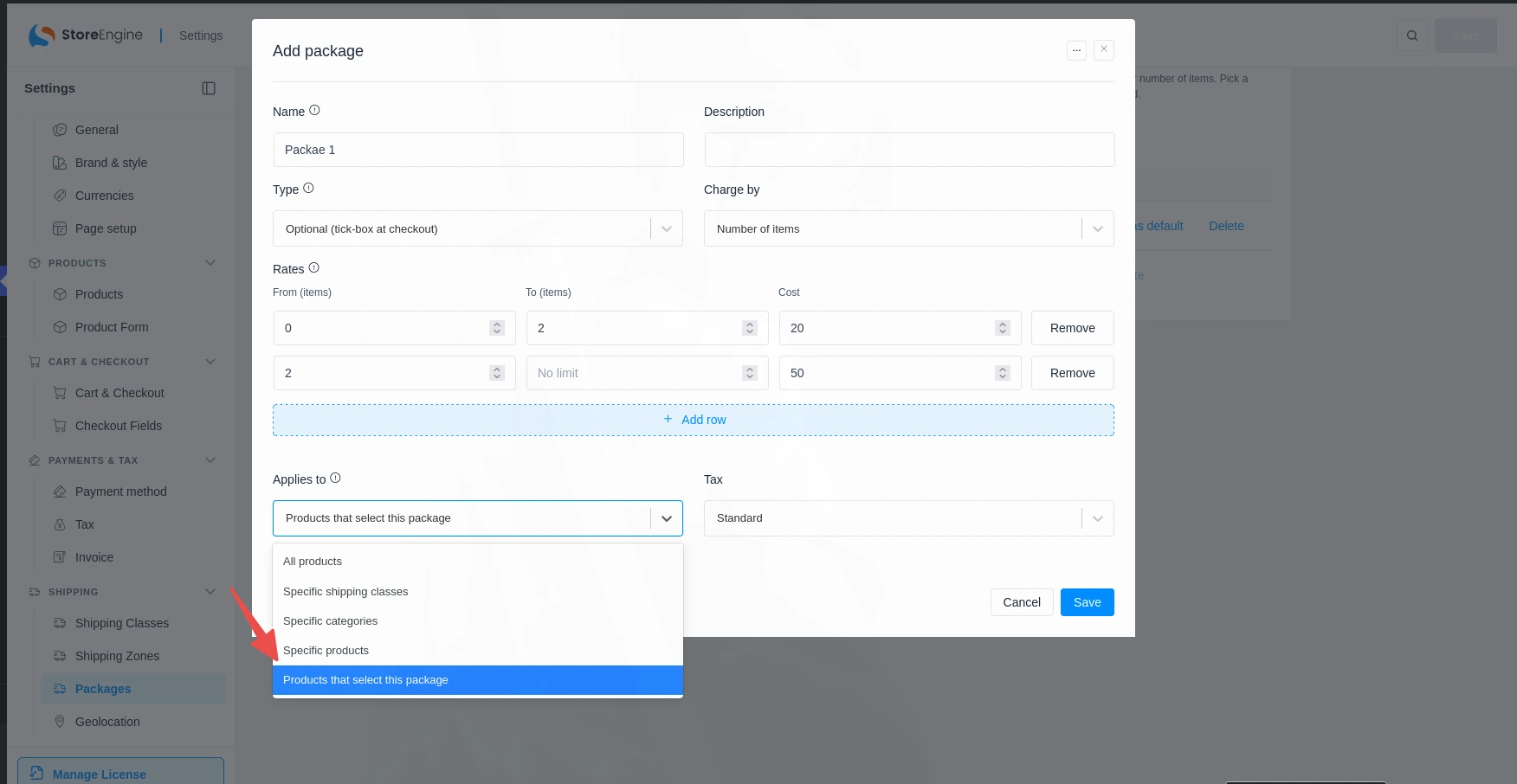
Task: Save the package
Action: click(1088, 602)
